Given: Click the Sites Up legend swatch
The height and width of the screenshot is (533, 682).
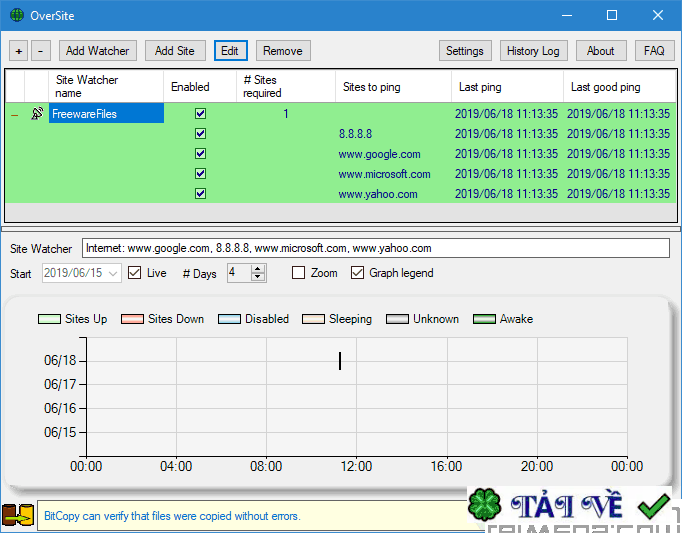Looking at the screenshot, I should [x=49, y=319].
